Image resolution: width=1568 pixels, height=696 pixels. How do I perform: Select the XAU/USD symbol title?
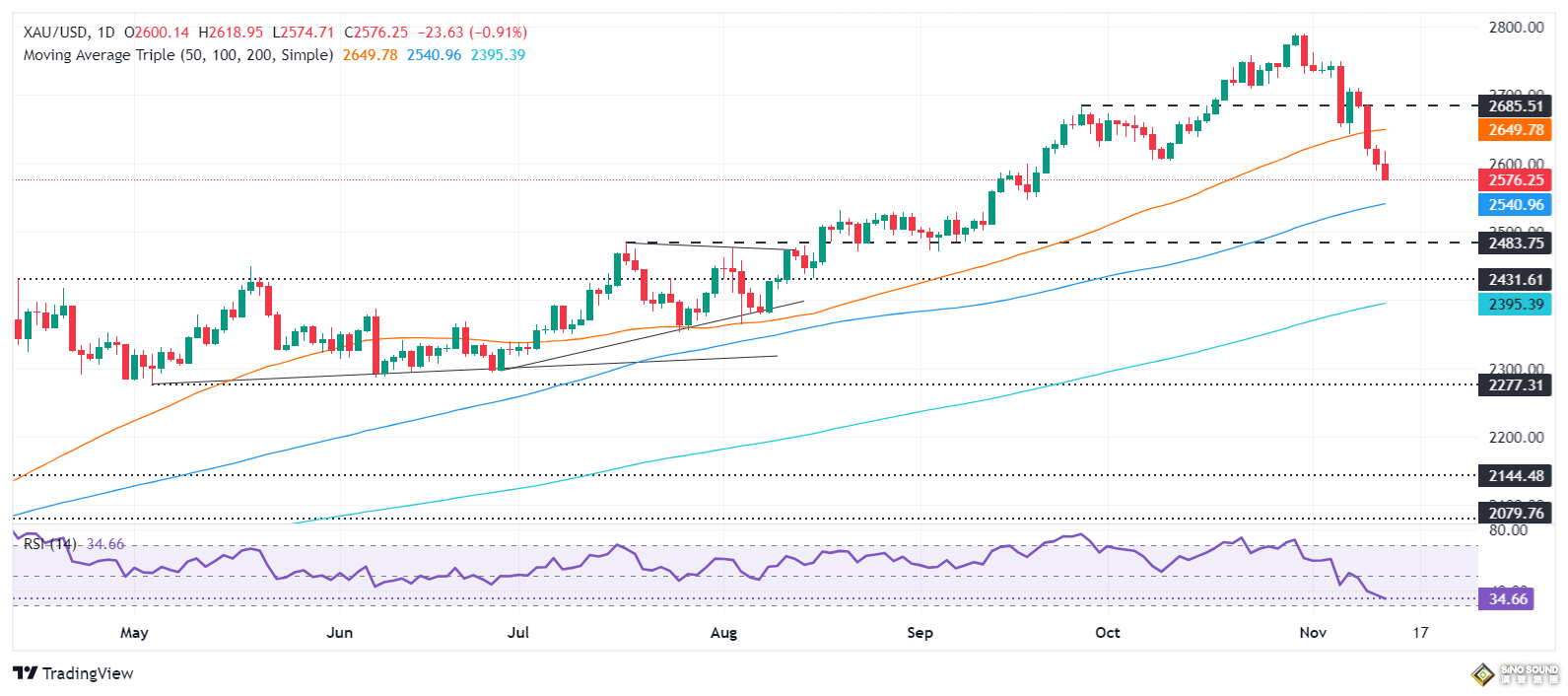[57, 33]
